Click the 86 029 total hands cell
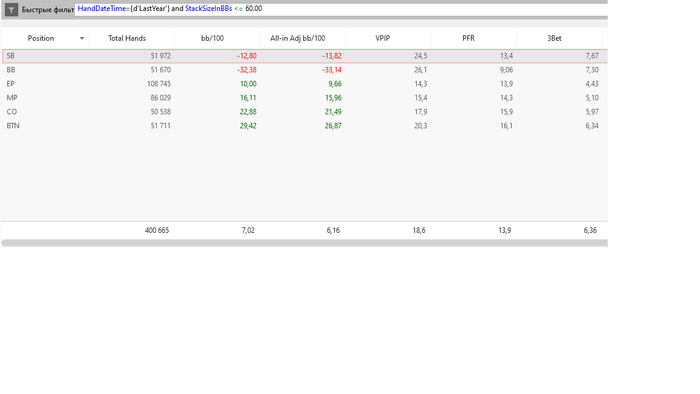Image resolution: width=700 pixels, height=394 pixels. pyautogui.click(x=160, y=98)
